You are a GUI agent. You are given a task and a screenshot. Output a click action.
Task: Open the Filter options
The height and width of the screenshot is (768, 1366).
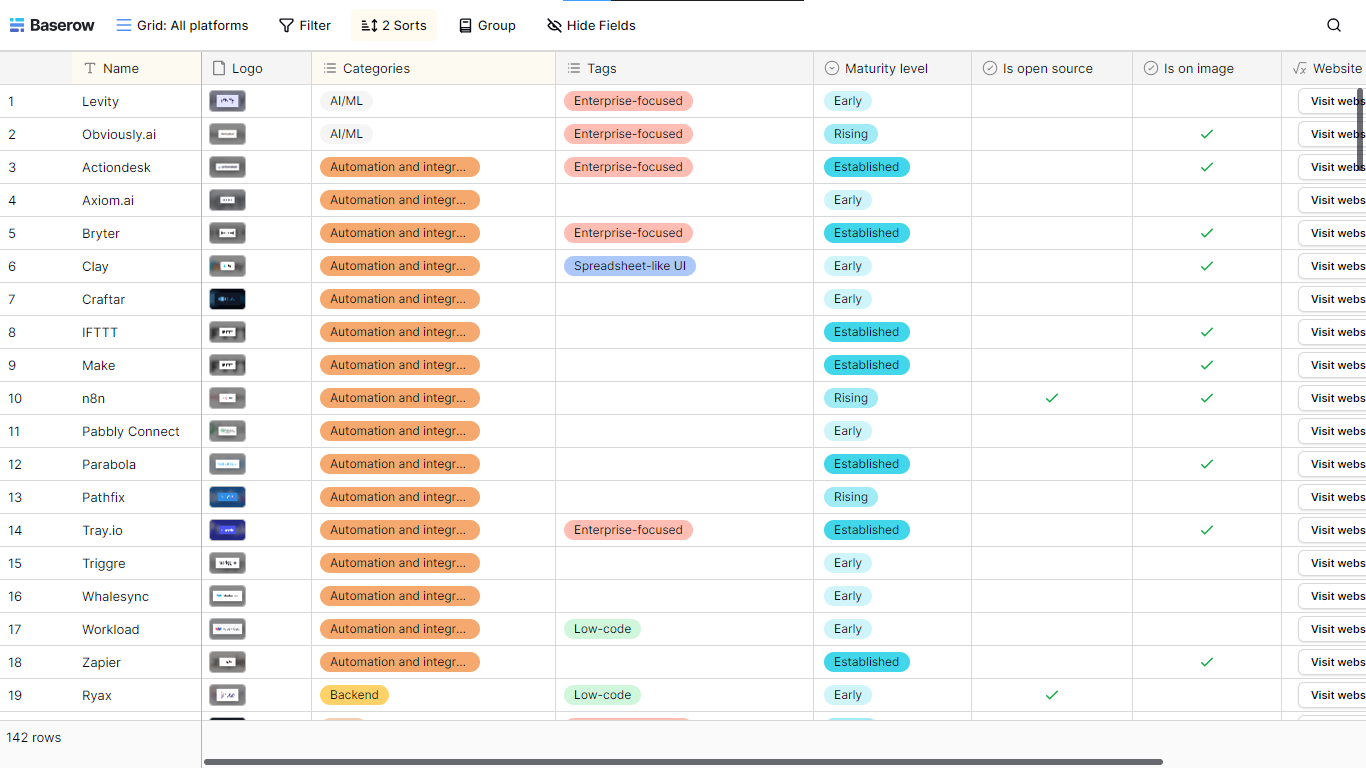coord(305,25)
